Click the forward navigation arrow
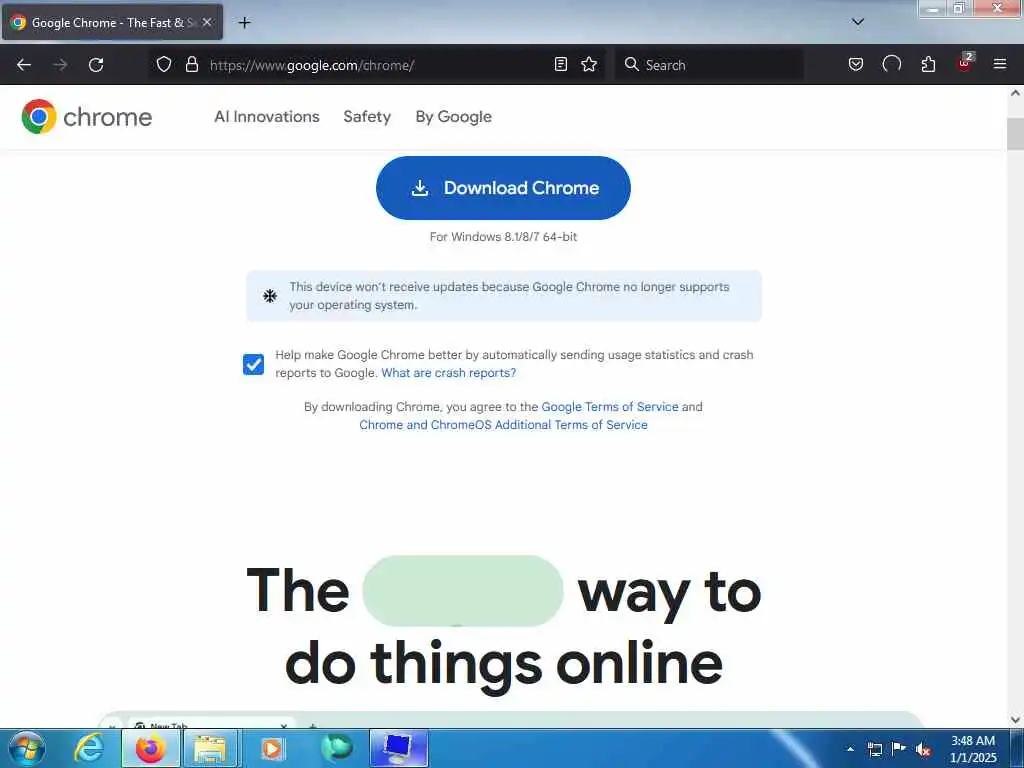Viewport: 1024px width, 768px height. click(x=60, y=65)
